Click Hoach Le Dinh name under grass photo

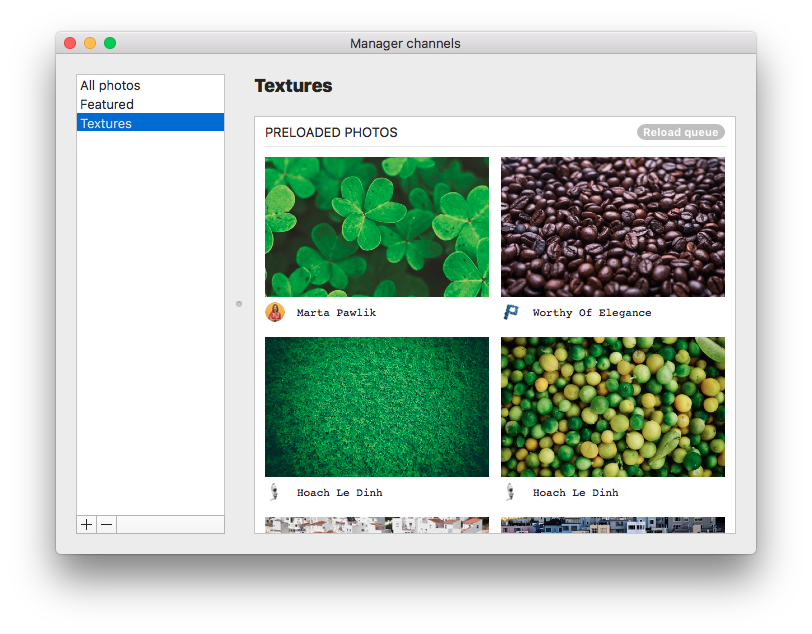click(x=339, y=493)
